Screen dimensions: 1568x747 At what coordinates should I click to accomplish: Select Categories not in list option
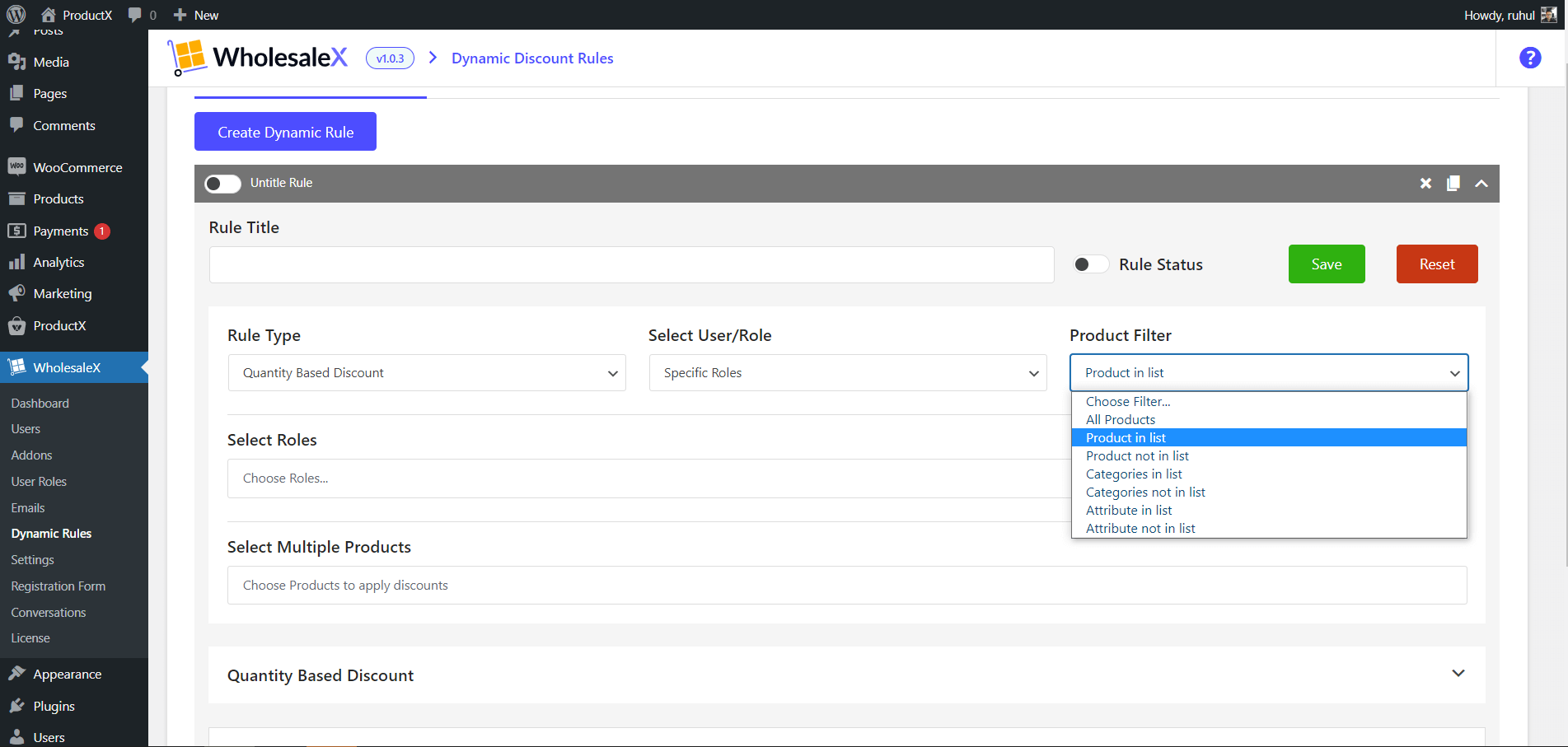coord(1269,492)
